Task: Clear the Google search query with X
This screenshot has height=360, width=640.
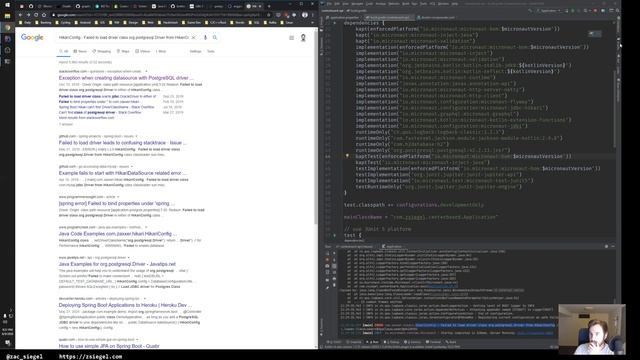Action: 193,38
